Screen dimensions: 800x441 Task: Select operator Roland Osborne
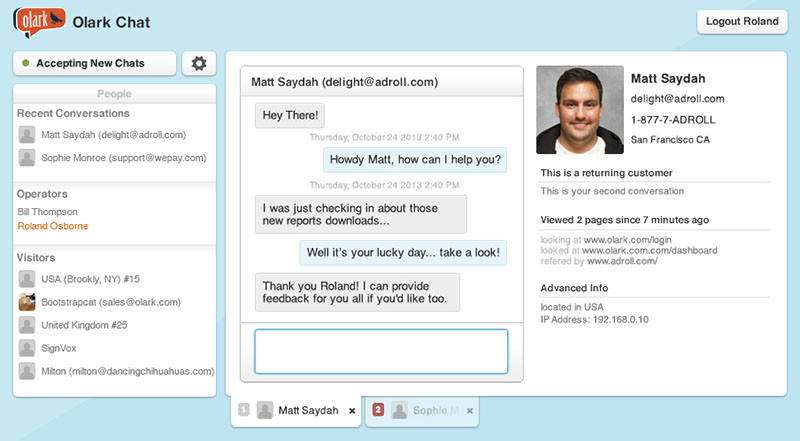(x=52, y=226)
